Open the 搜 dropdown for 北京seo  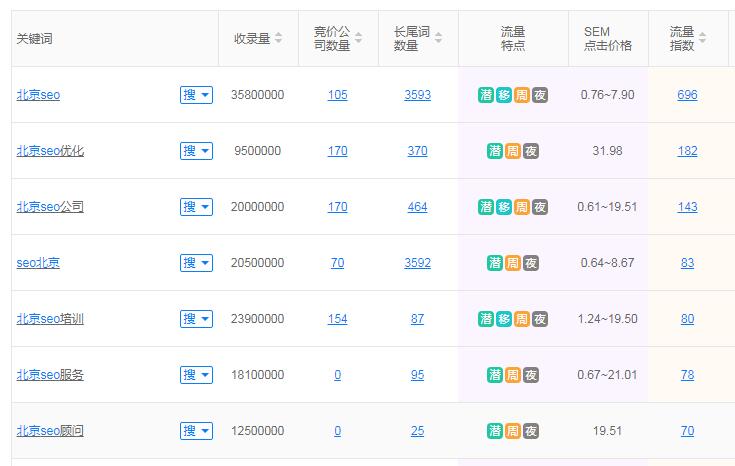pos(196,95)
